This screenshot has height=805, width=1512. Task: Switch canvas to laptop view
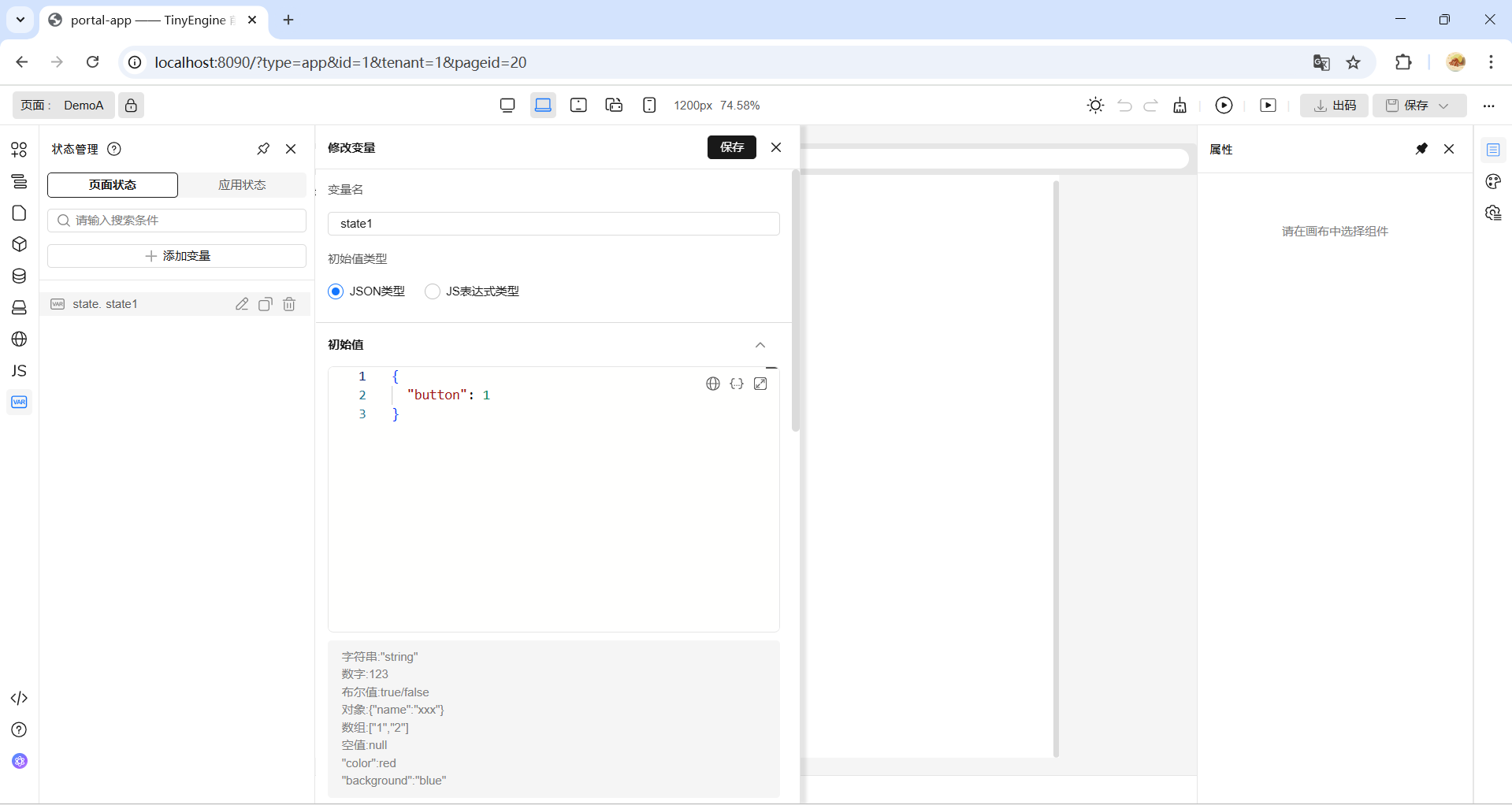543,105
